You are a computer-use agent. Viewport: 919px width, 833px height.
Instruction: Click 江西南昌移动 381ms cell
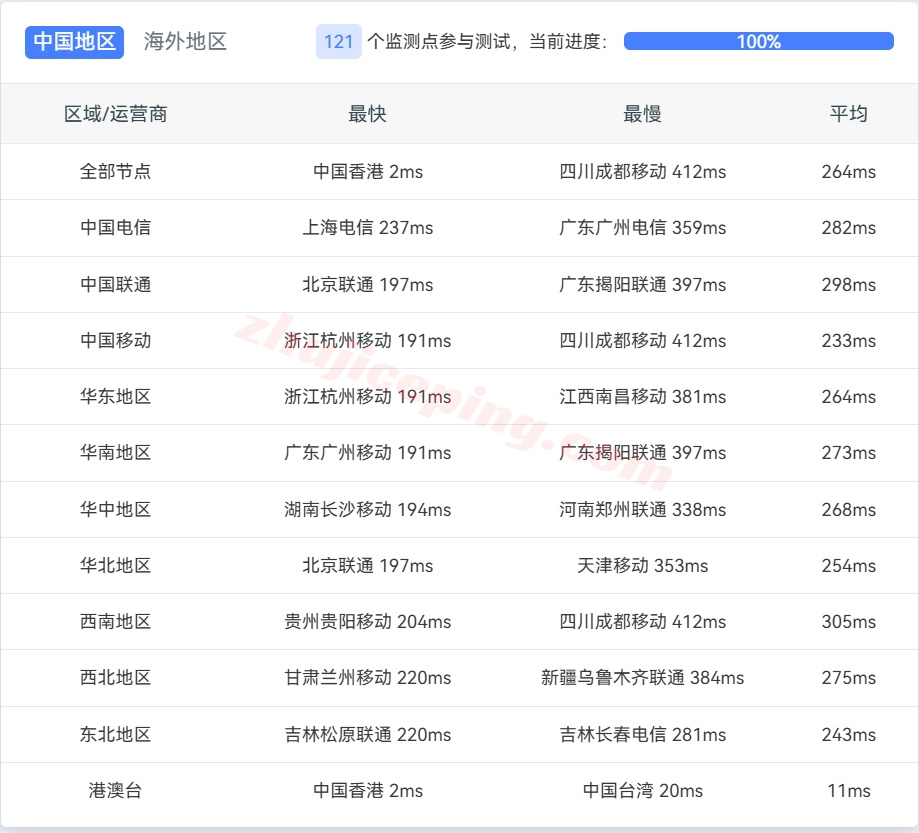pyautogui.click(x=642, y=396)
